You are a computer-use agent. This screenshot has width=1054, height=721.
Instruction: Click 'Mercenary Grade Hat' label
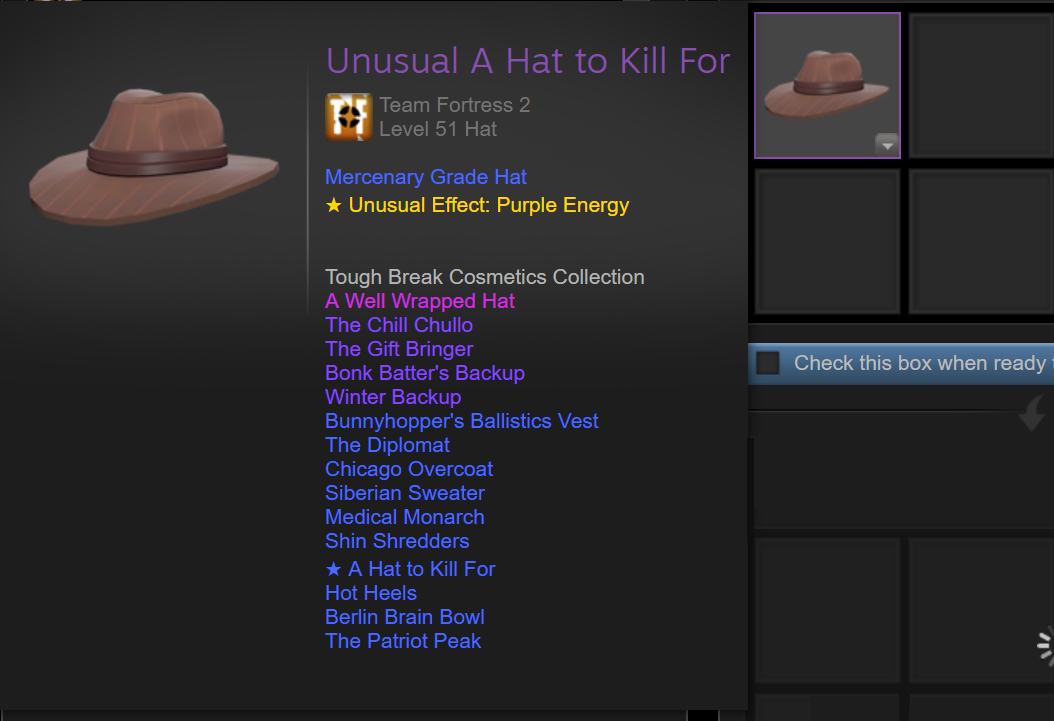click(425, 177)
